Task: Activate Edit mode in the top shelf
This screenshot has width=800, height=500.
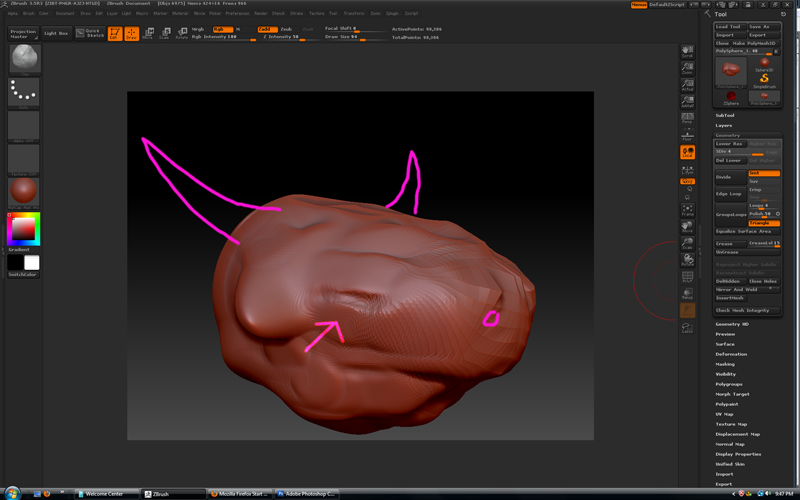Action: 115,33
